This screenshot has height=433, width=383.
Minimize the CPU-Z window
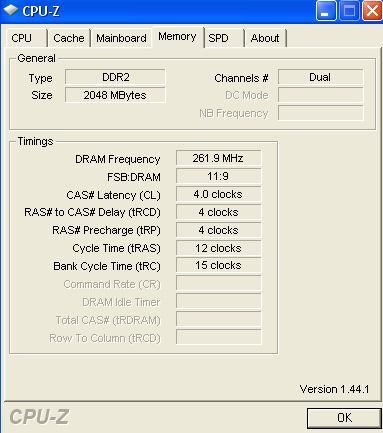tap(325, 11)
